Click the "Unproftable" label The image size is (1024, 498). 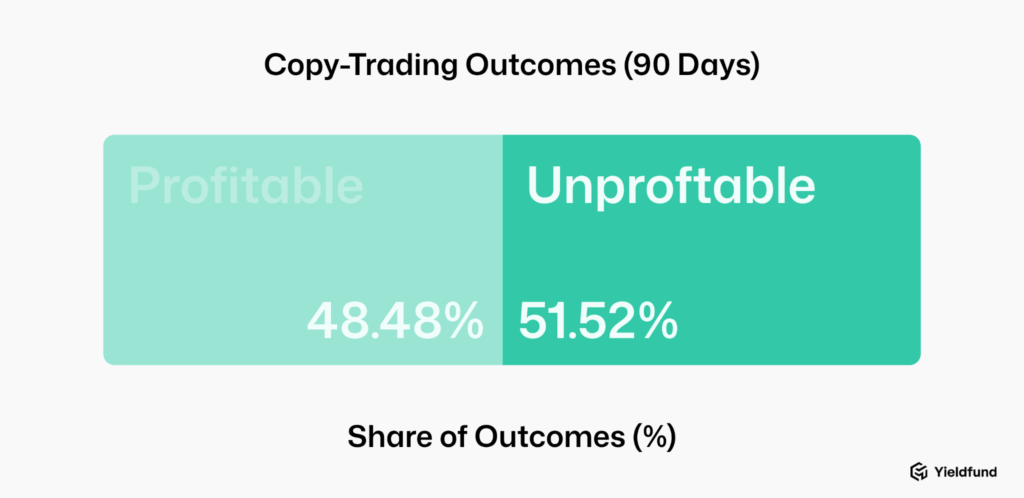(x=670, y=186)
